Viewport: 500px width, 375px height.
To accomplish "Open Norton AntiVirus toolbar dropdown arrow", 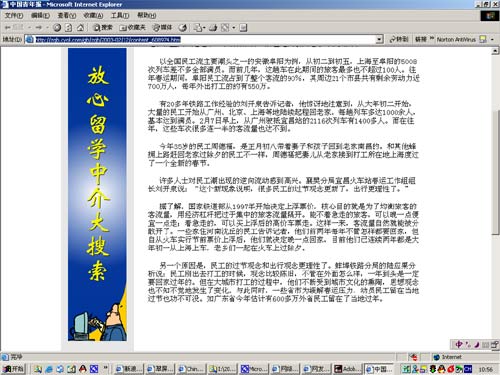I will pos(492,39).
